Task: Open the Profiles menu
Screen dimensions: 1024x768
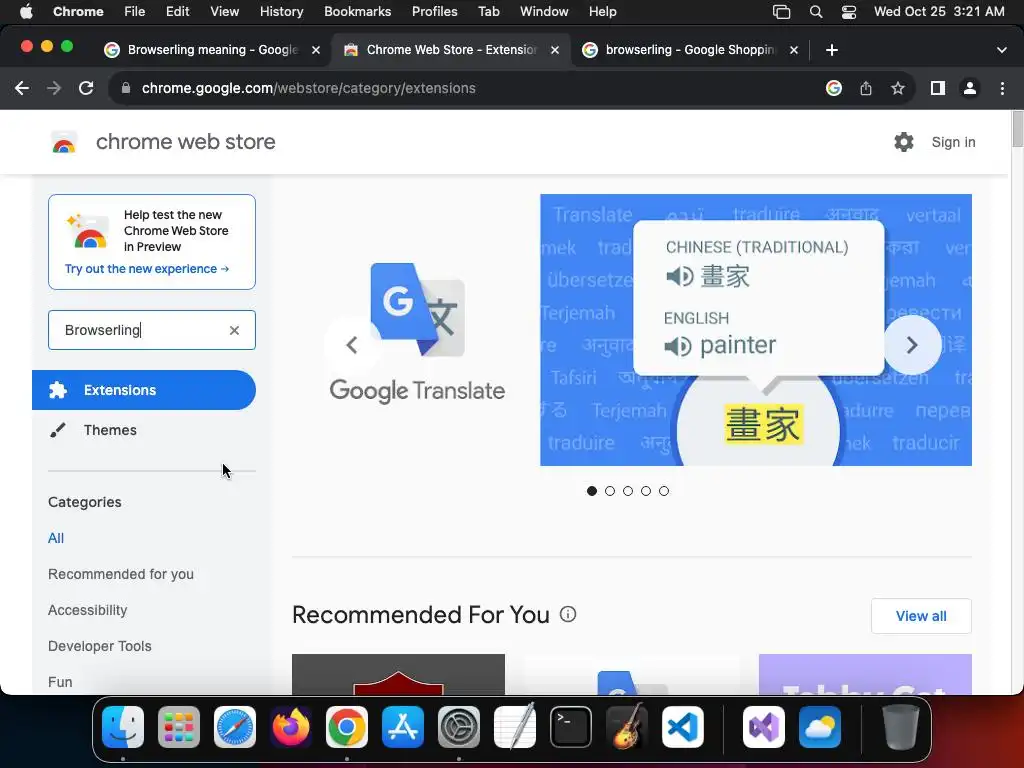Action: [434, 11]
